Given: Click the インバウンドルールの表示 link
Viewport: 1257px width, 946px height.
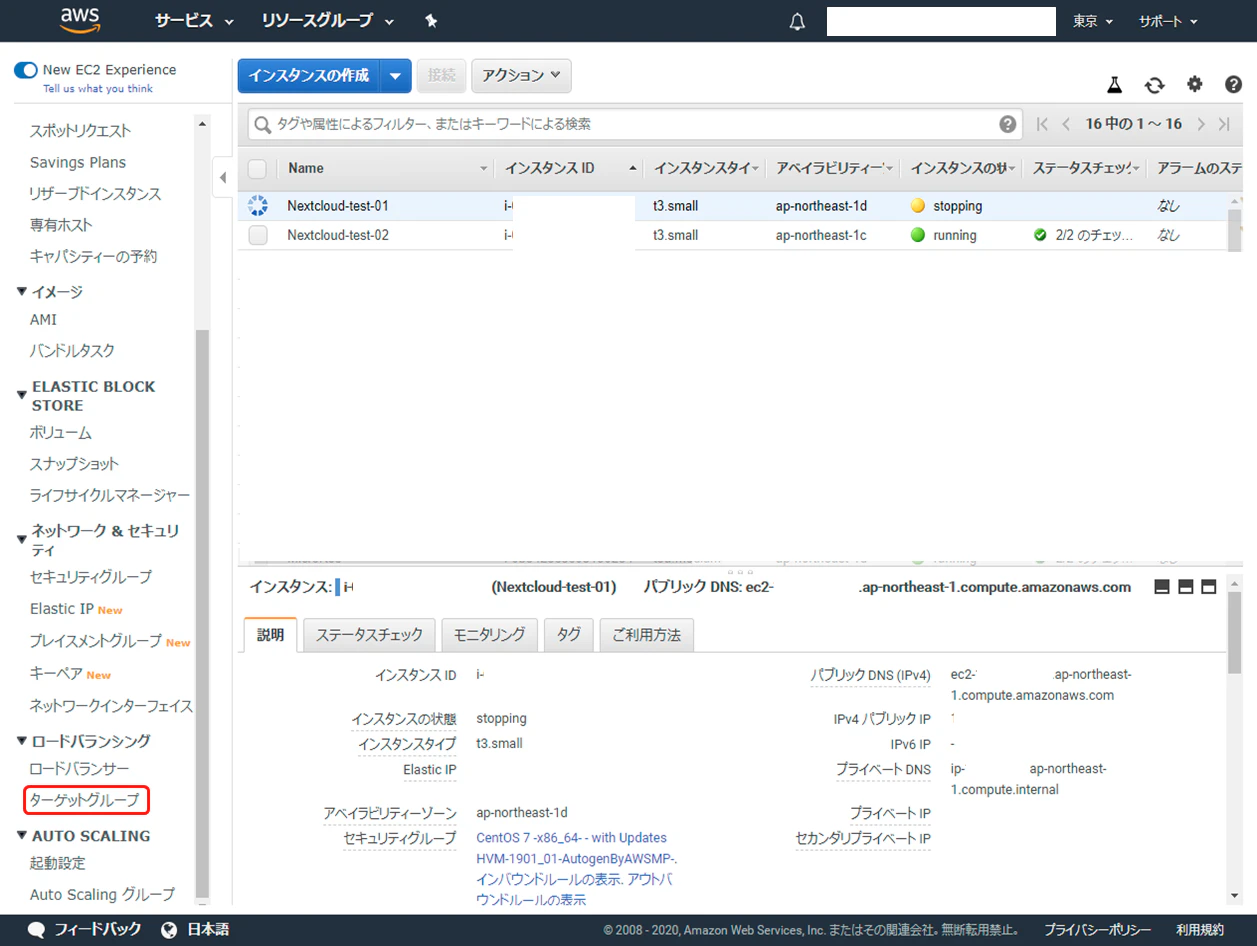Looking at the screenshot, I should click(549, 880).
